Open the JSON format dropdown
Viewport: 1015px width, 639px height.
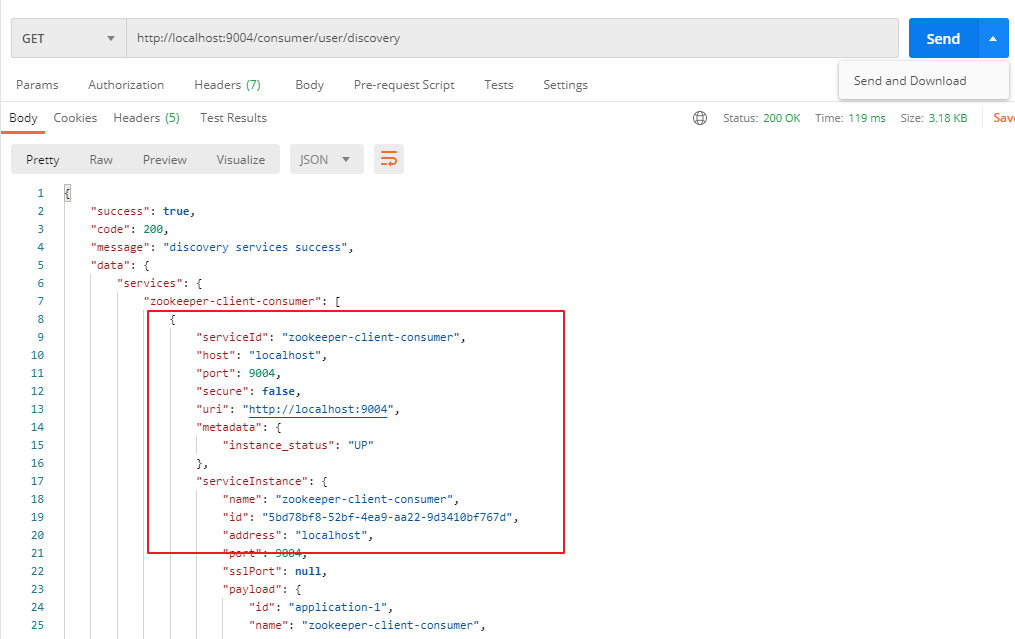point(324,159)
